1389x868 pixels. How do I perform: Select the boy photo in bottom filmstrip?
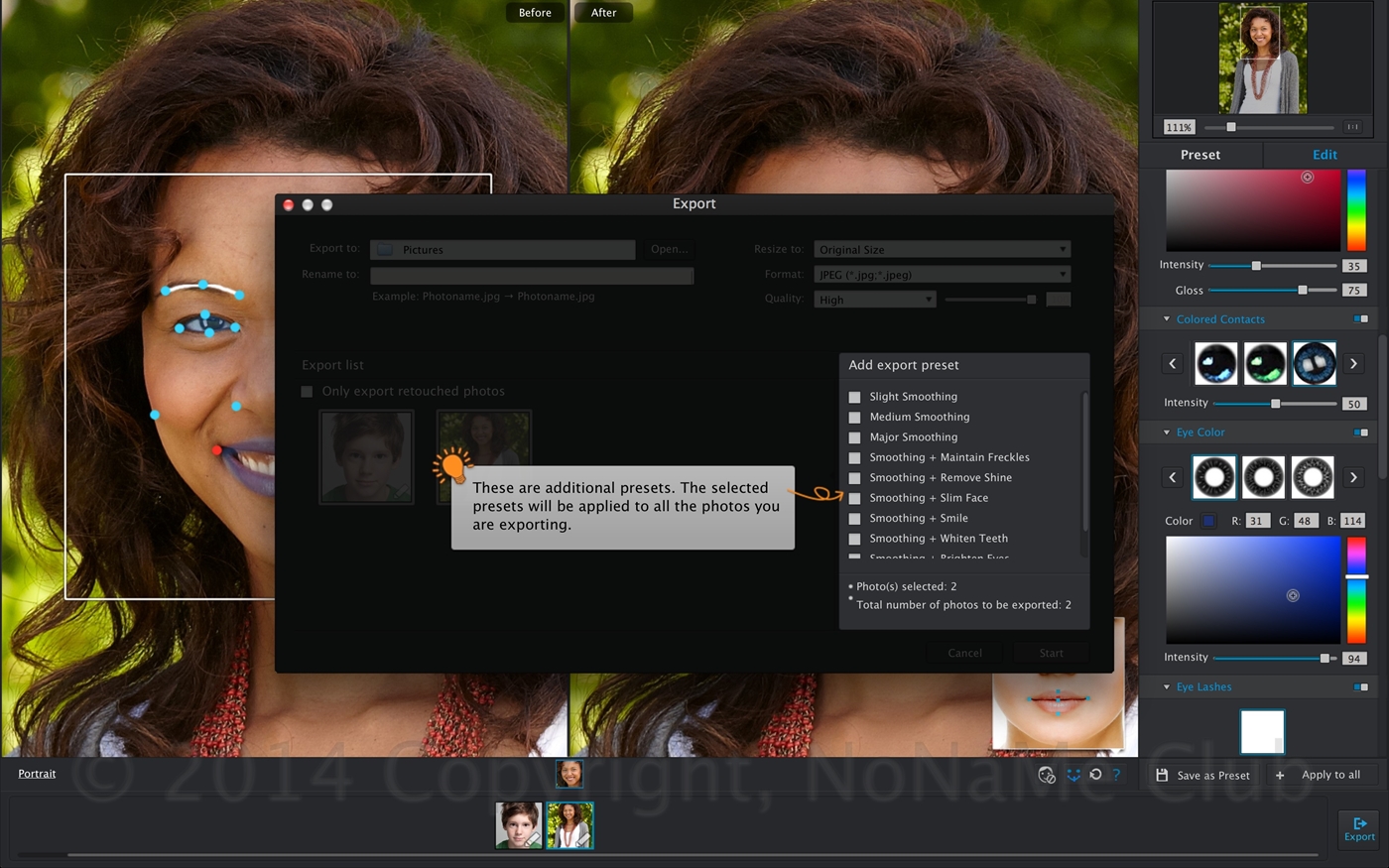(519, 825)
